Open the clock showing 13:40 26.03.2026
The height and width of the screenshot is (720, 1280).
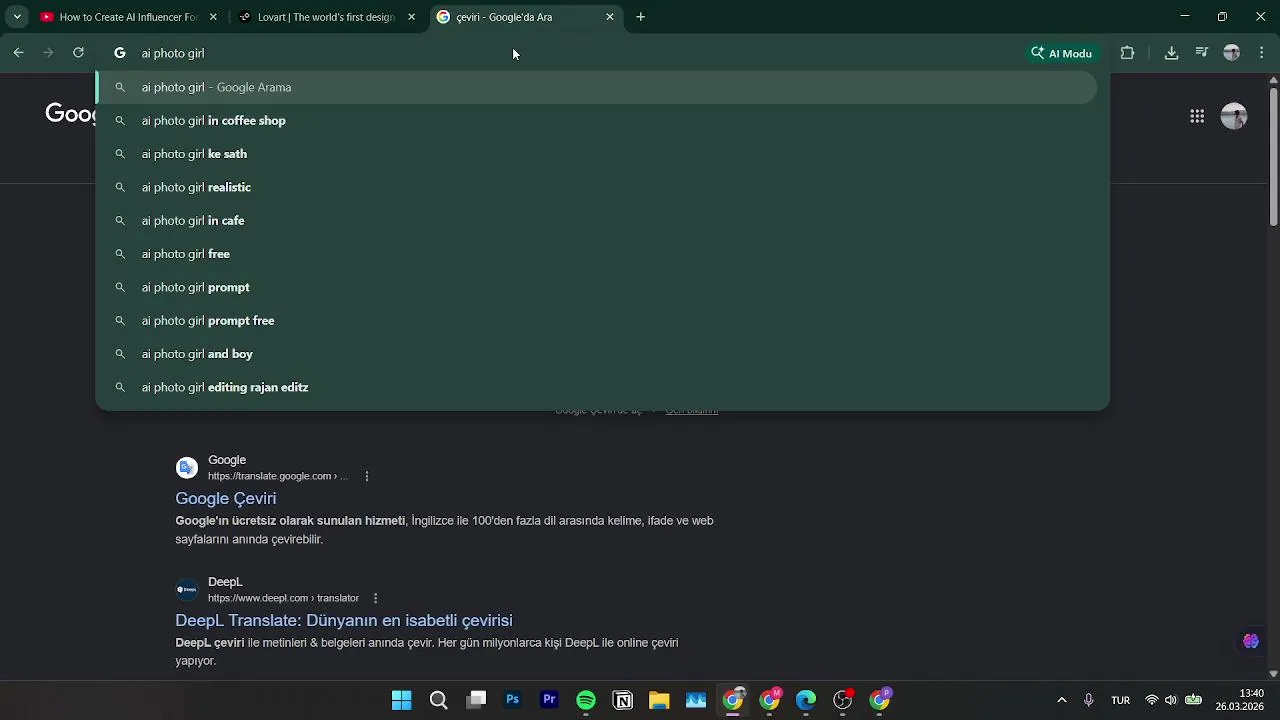(1240, 700)
